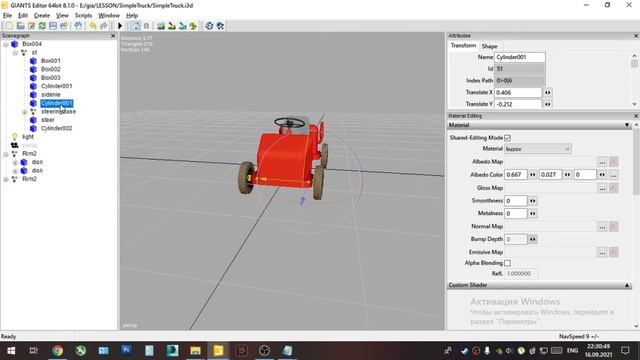Click the transform group icon beside steeringBase
This screenshot has width=640, height=360.
click(x=33, y=111)
